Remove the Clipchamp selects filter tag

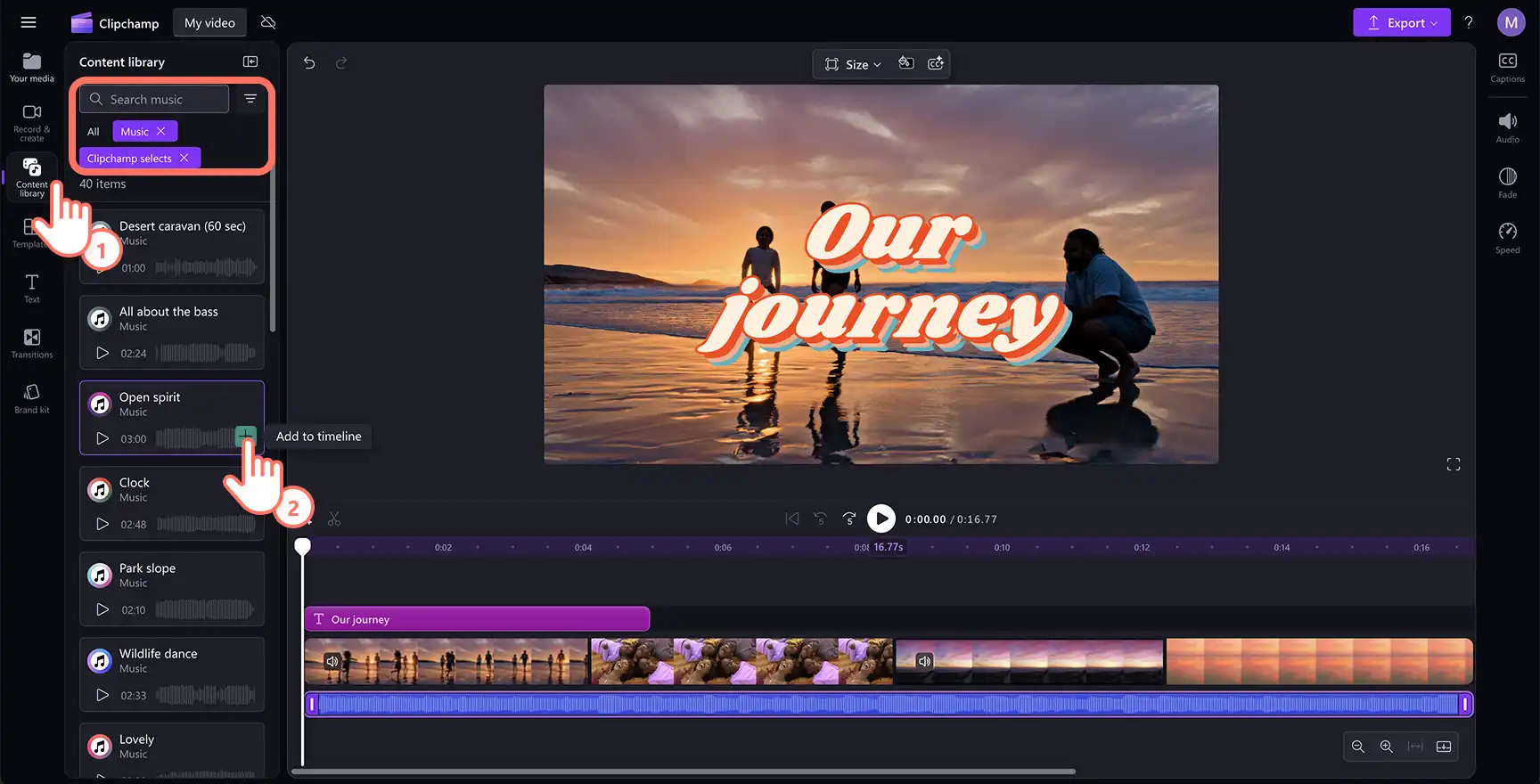coord(184,158)
